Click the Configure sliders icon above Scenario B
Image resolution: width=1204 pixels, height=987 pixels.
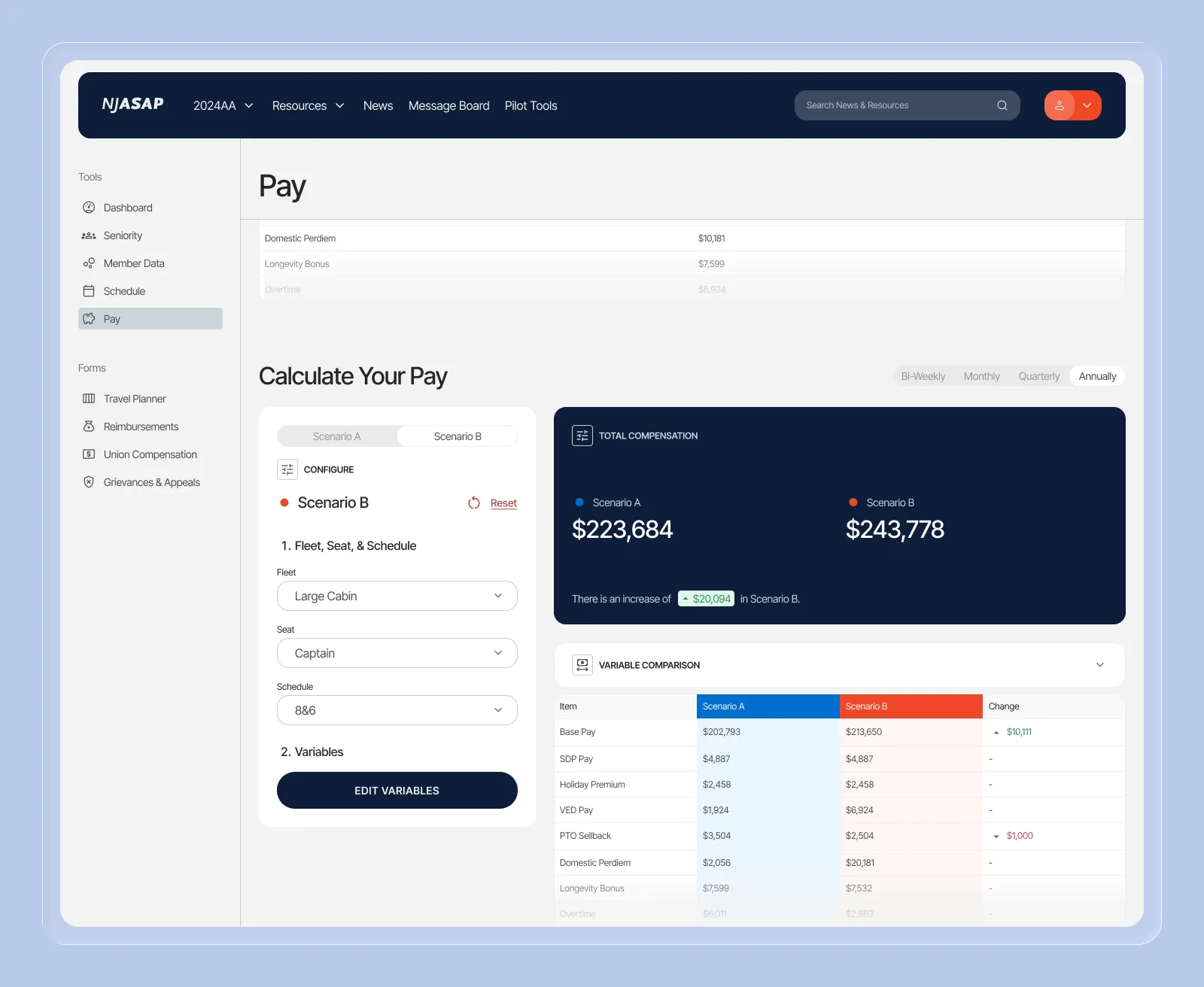point(287,469)
